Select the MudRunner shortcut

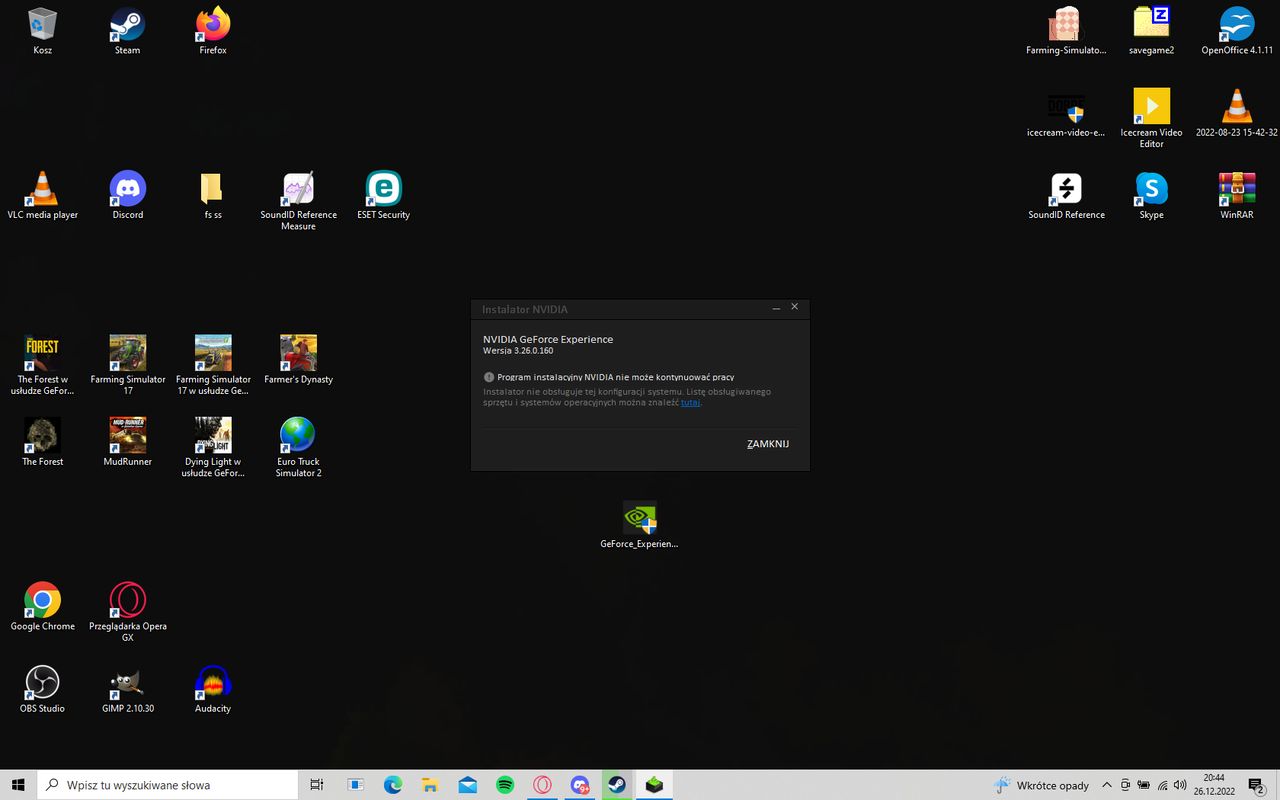click(x=127, y=442)
